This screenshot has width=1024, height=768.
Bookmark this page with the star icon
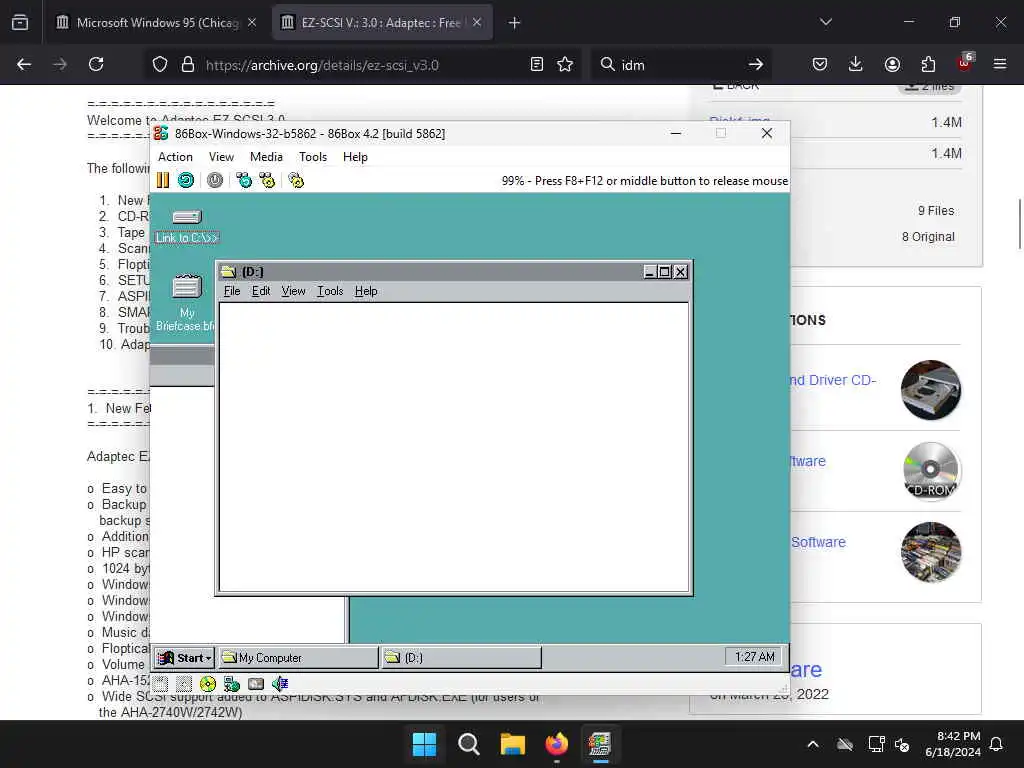coord(565,64)
